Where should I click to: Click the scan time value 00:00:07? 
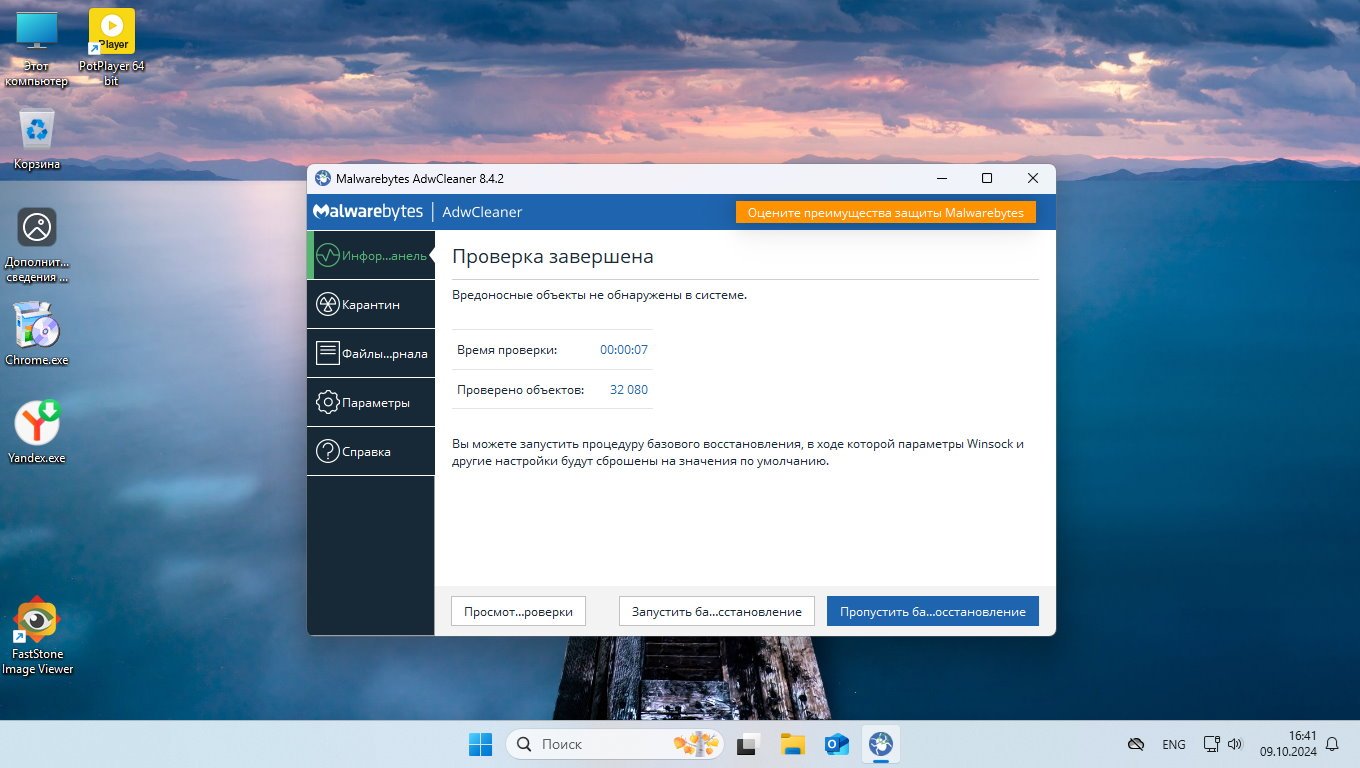pos(624,350)
